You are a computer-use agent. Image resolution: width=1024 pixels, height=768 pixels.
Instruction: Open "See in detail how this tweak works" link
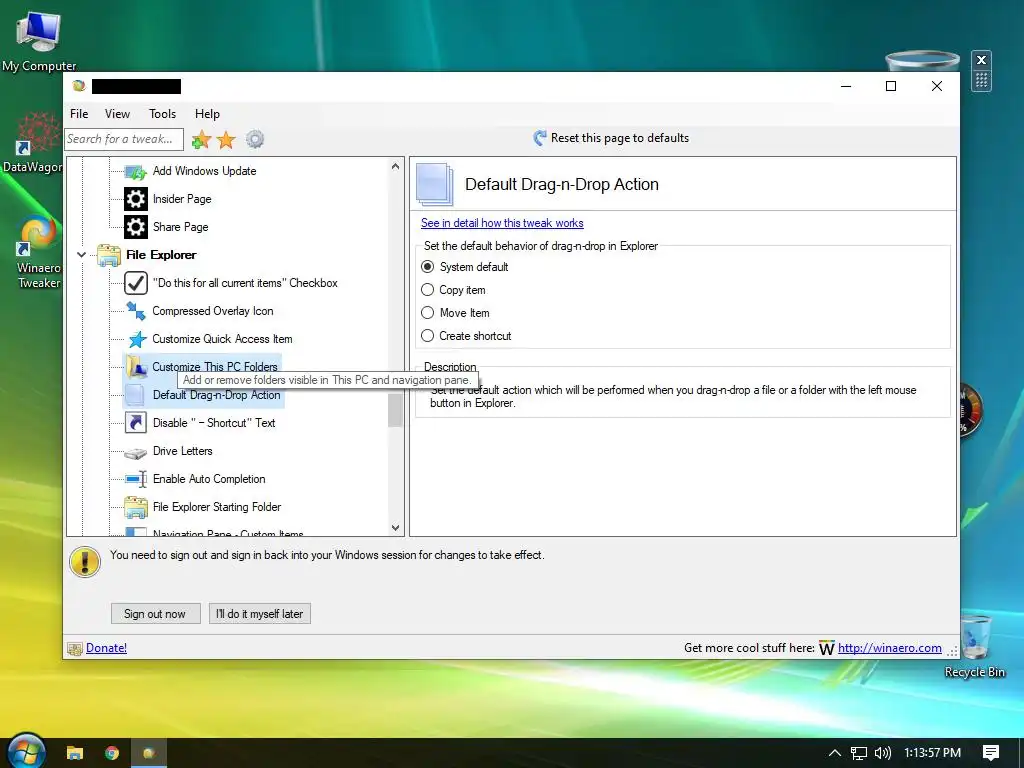pyautogui.click(x=502, y=223)
